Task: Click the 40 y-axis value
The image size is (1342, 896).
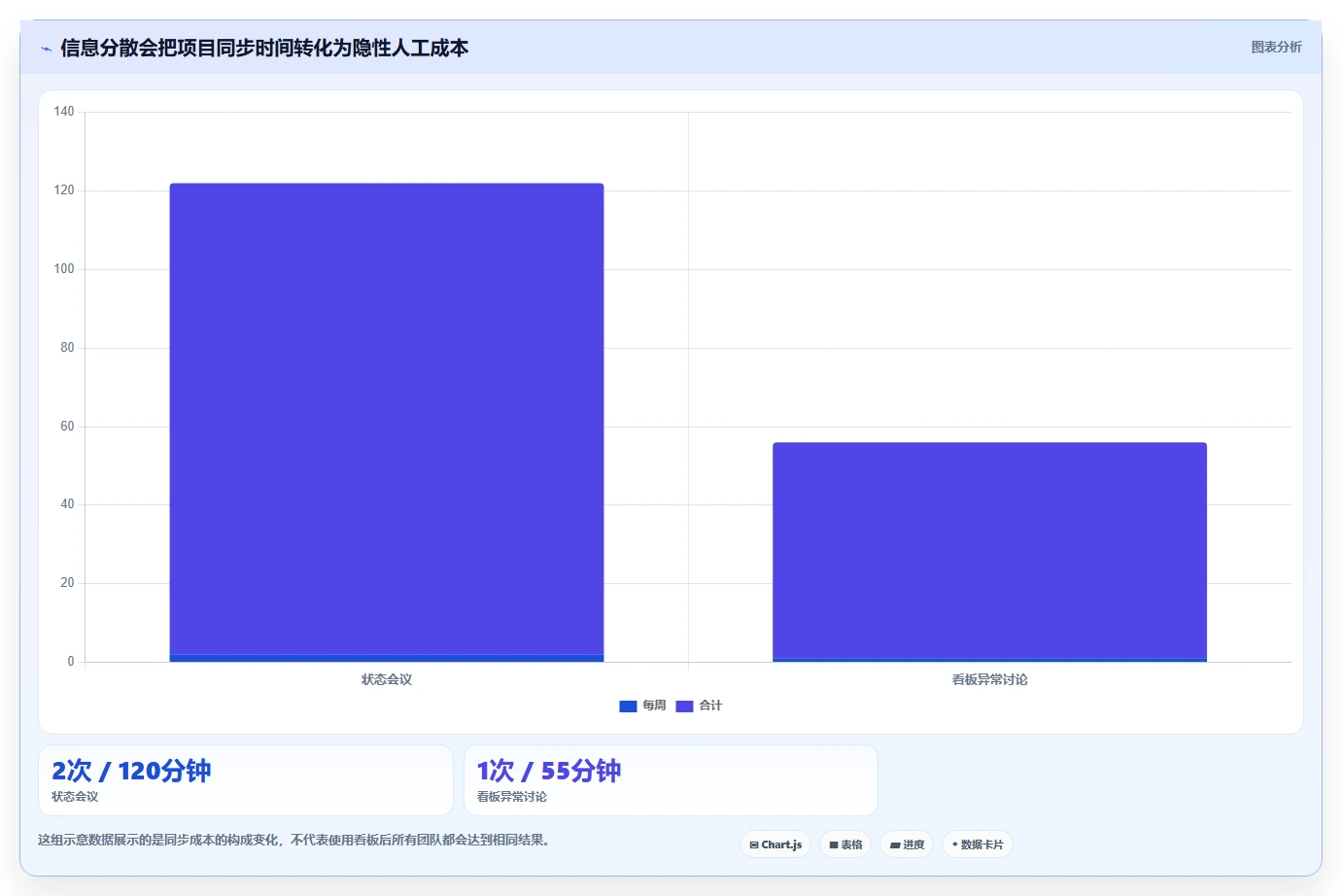Action: (x=67, y=504)
